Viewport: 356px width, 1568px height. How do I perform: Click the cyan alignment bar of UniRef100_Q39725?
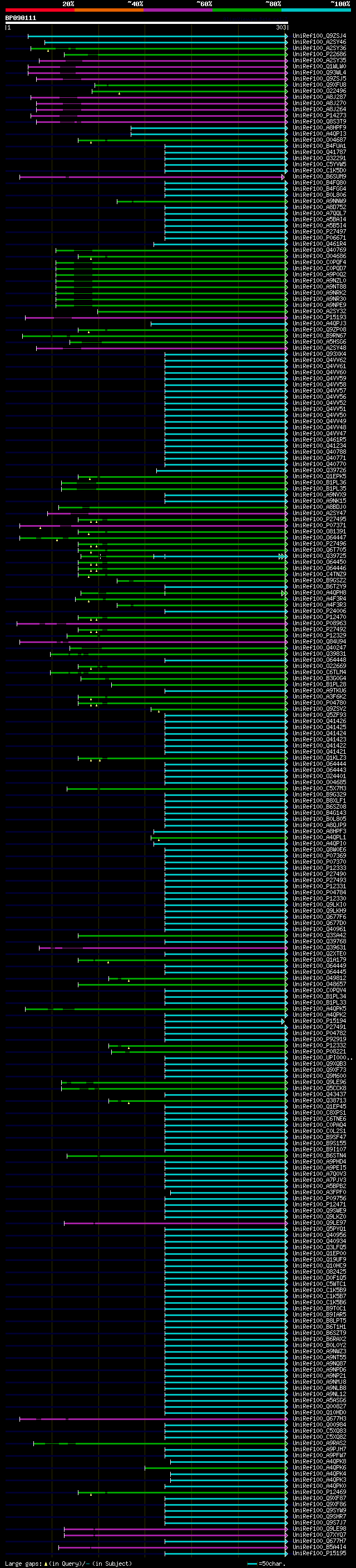click(x=222, y=556)
